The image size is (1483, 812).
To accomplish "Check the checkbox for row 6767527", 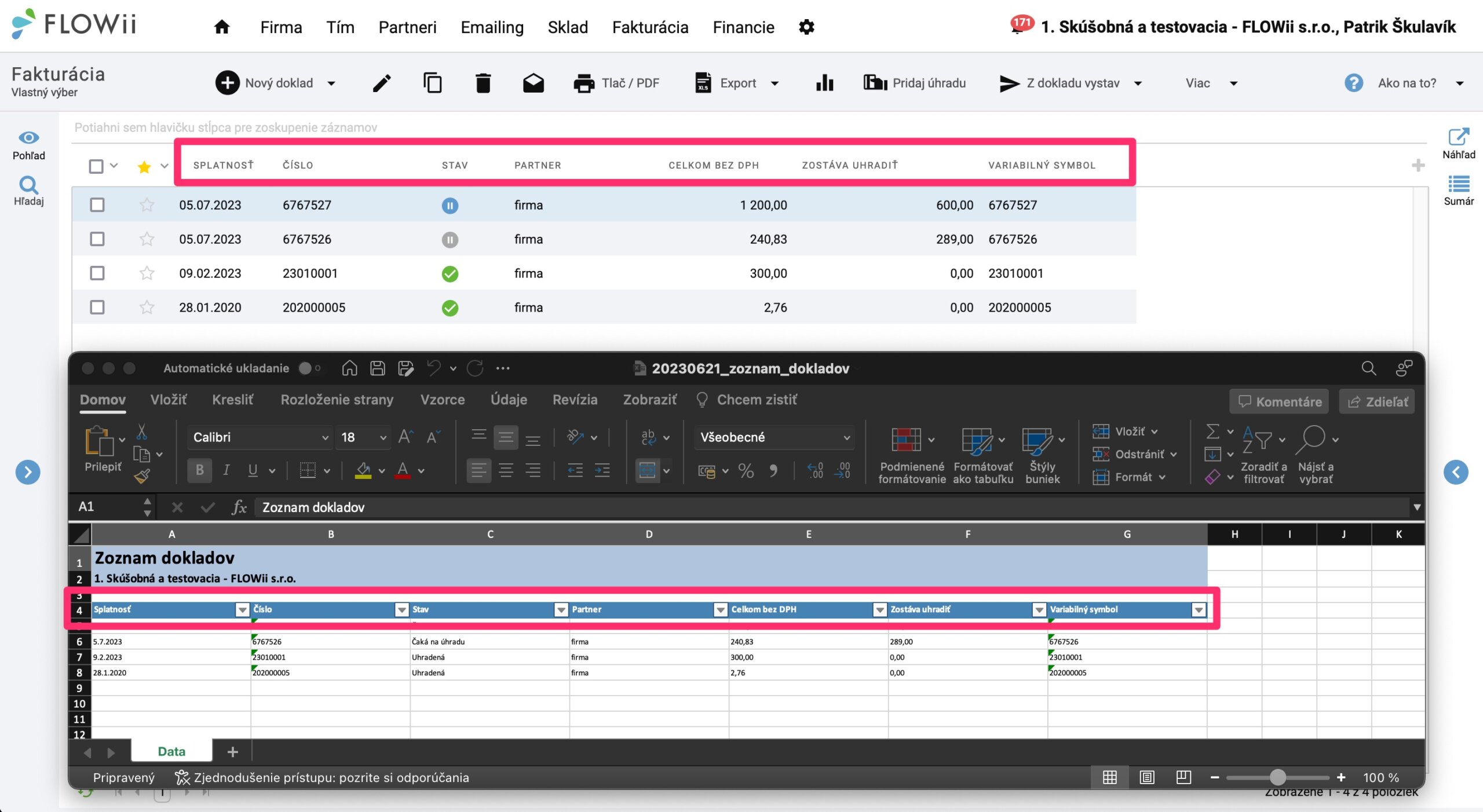I will point(97,205).
